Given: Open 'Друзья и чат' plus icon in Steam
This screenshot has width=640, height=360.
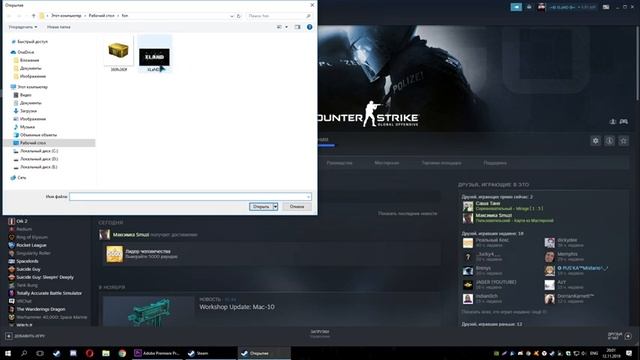Looking at the screenshot, I should [628, 336].
